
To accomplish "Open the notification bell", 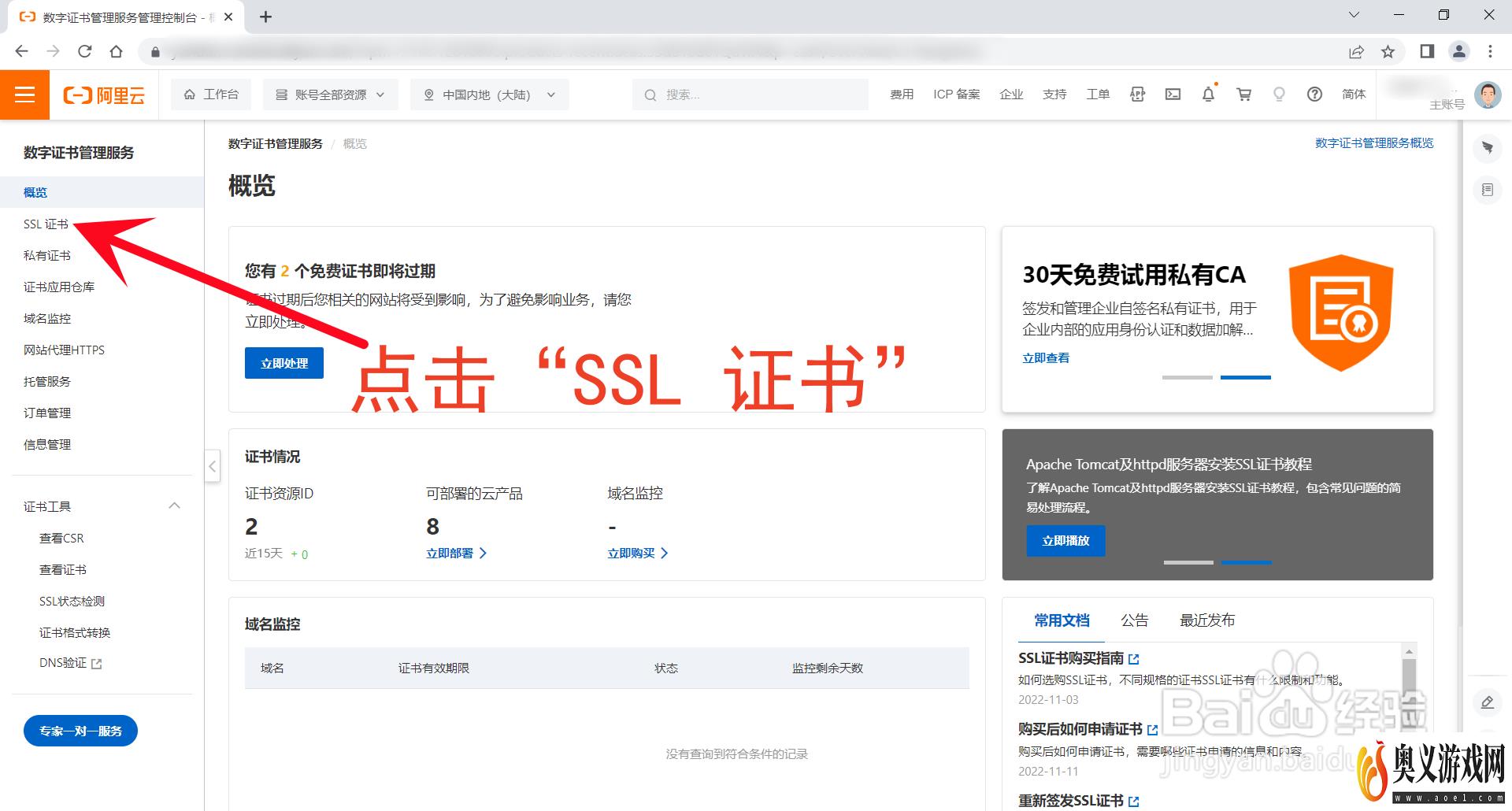I will point(1208,94).
